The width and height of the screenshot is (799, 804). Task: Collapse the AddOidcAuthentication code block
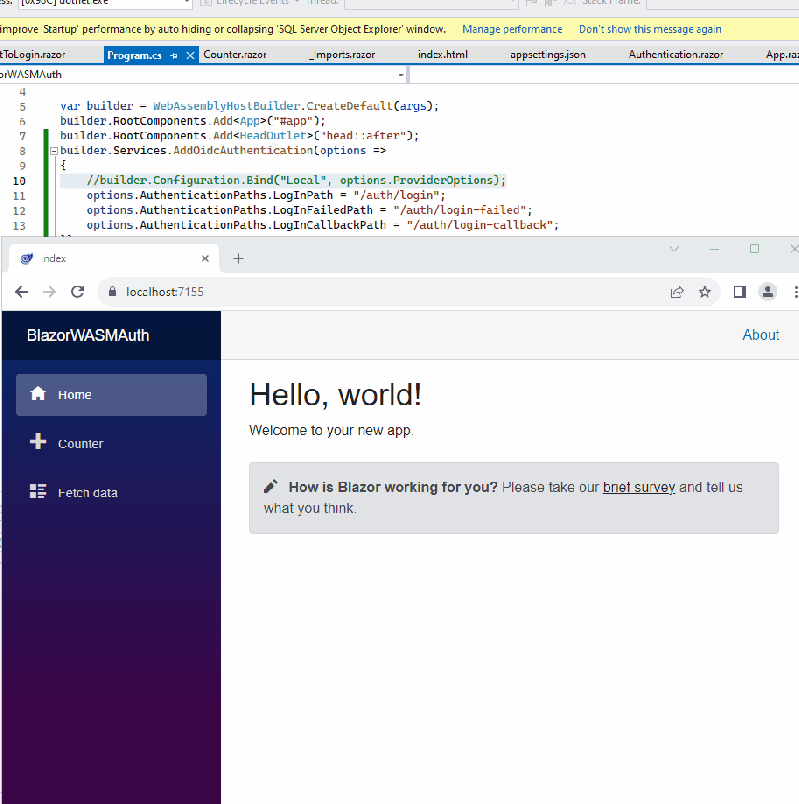point(53,151)
